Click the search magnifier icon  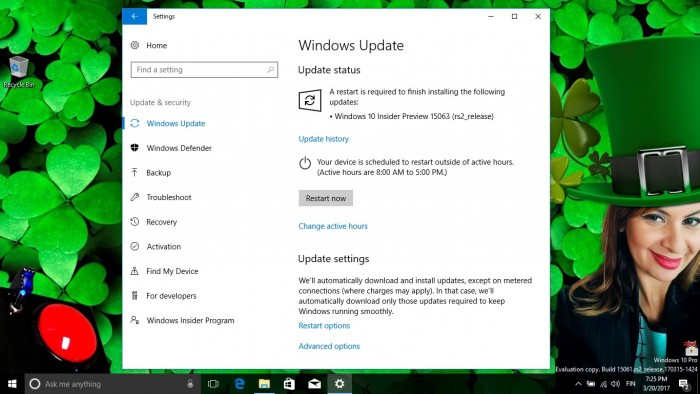click(x=271, y=70)
